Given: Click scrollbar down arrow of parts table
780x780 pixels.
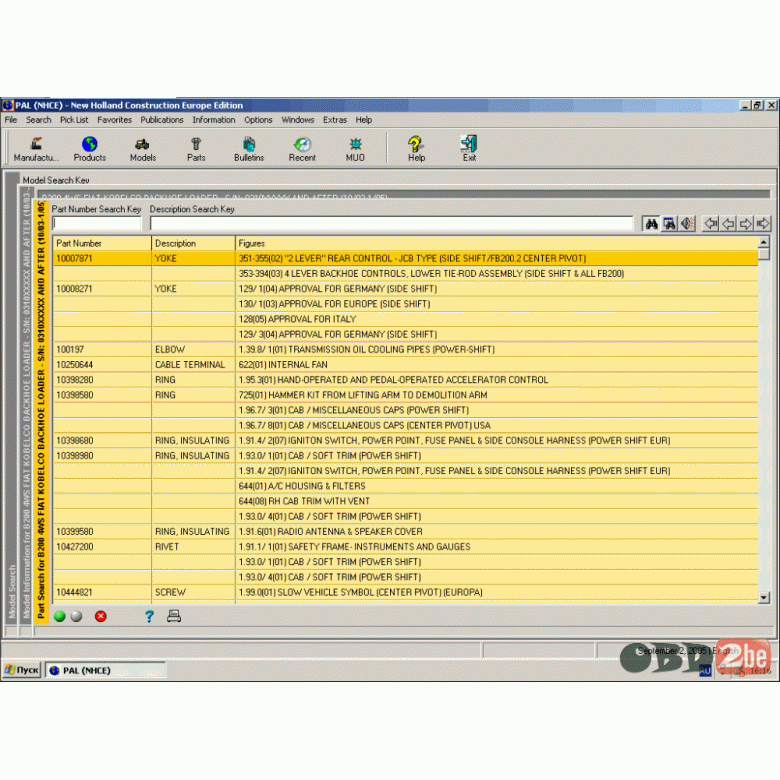Looking at the screenshot, I should [764, 597].
